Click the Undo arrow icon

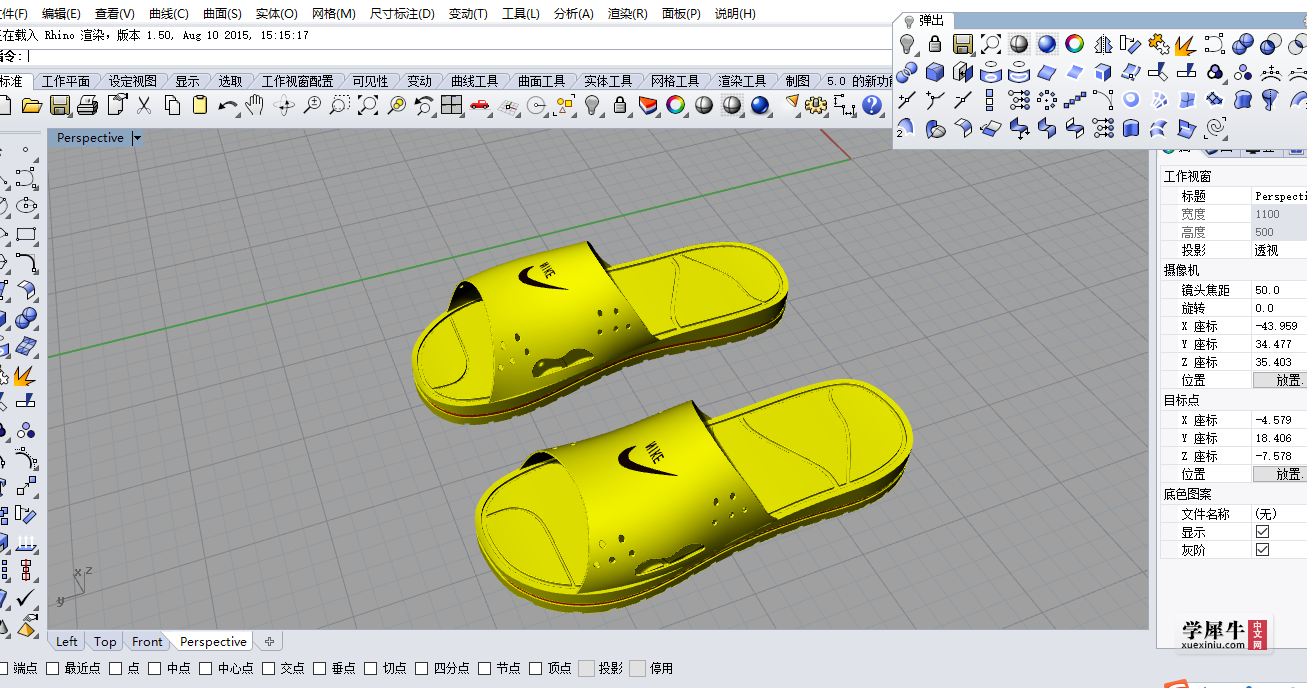(x=228, y=105)
